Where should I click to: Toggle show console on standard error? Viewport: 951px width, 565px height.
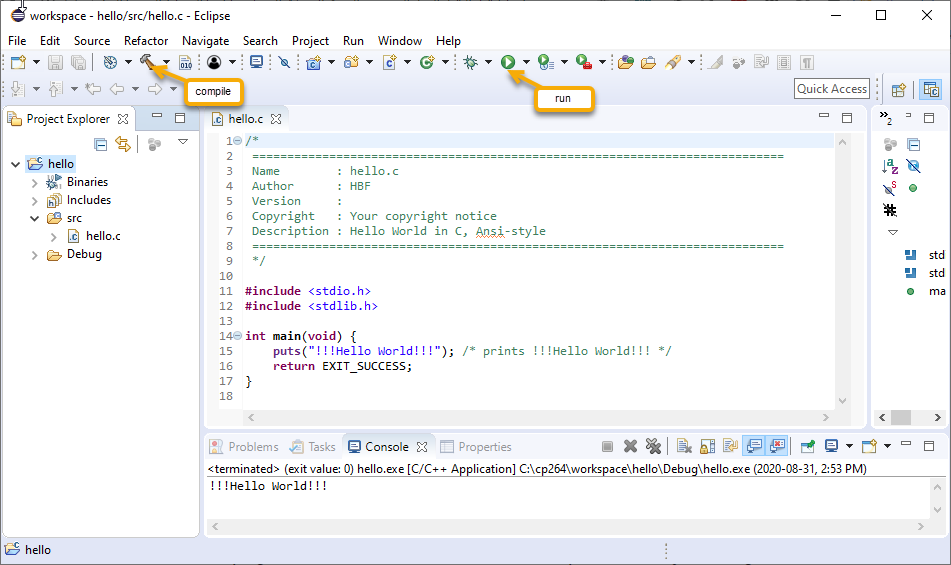tap(778, 446)
